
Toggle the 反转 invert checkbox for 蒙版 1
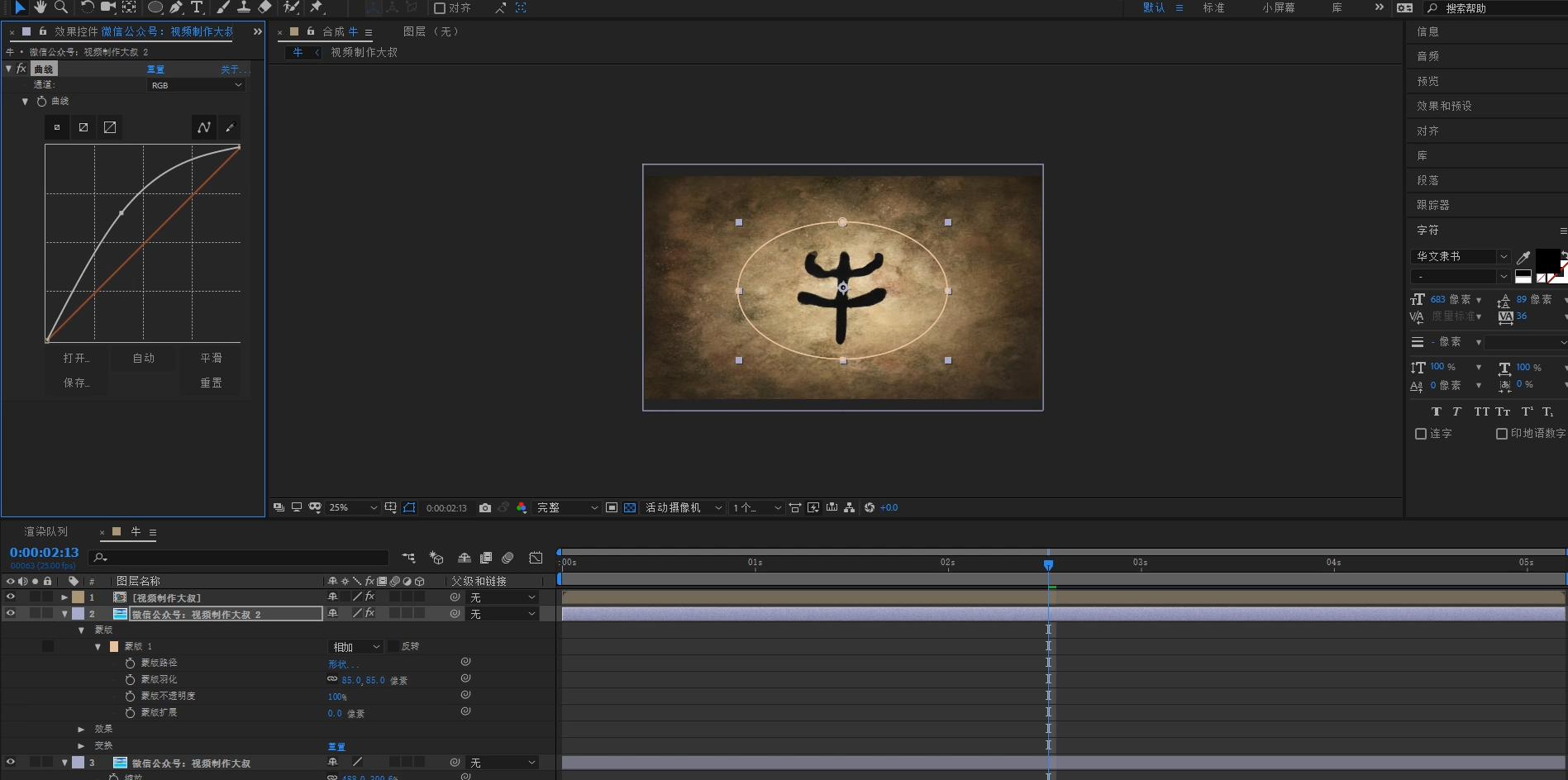(393, 646)
